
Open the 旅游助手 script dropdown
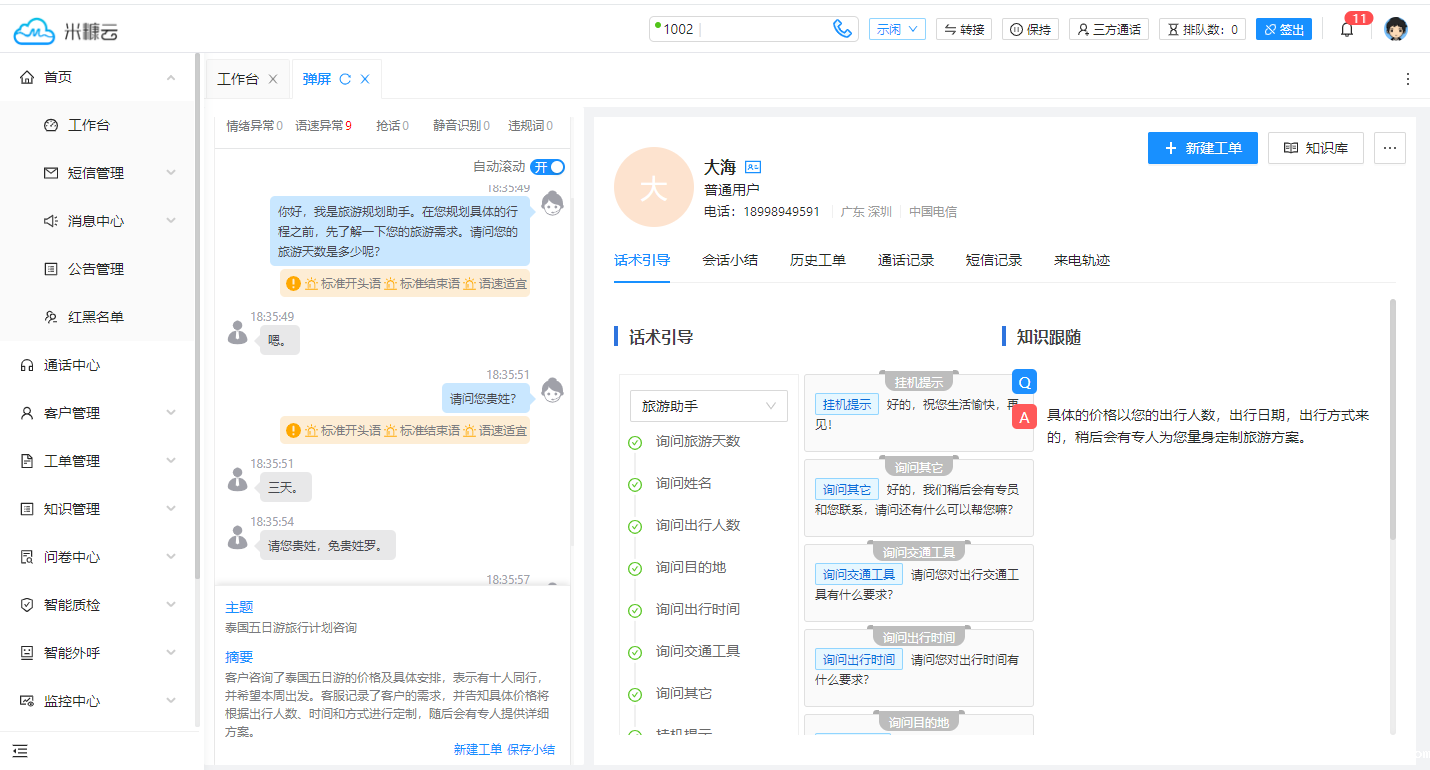pos(708,406)
